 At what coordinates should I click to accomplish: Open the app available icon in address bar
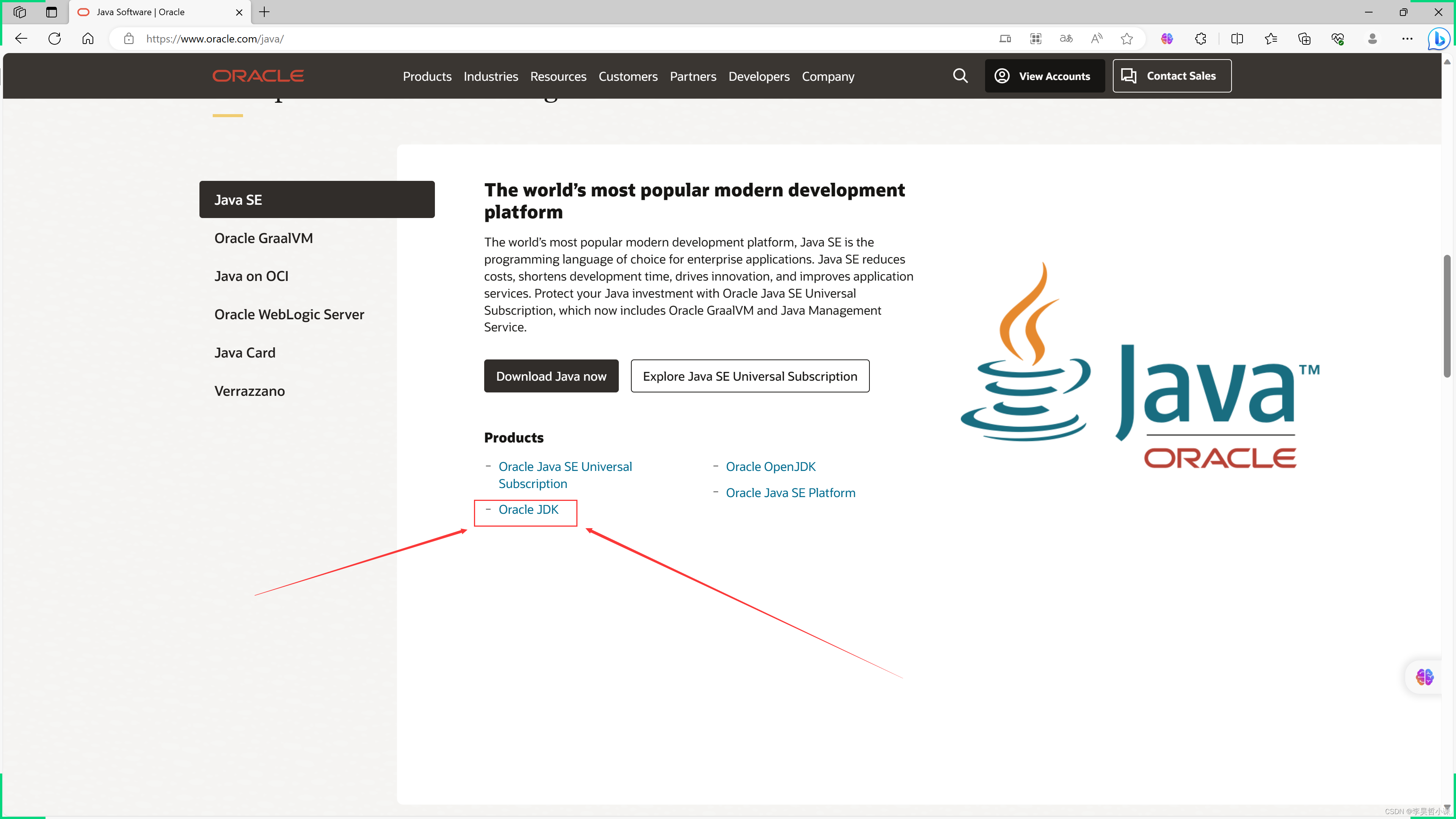click(x=1005, y=38)
